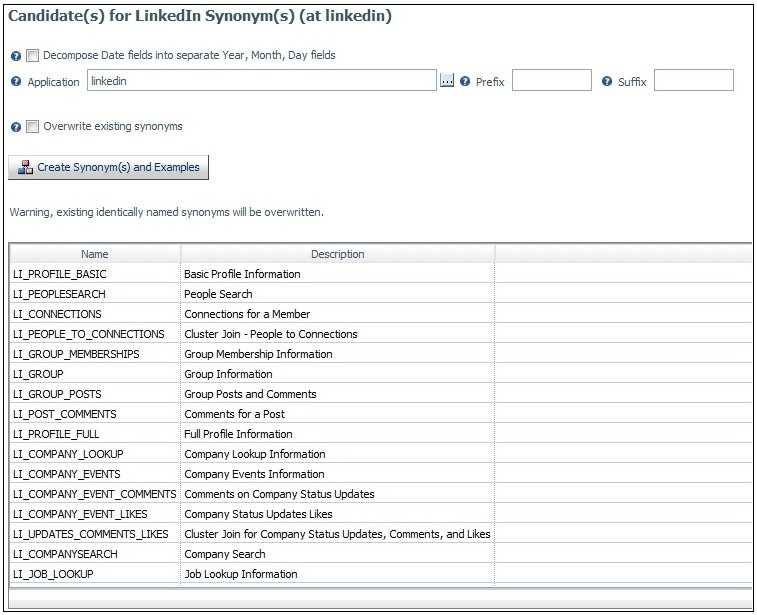Image resolution: width=757 pixels, height=615 pixels.
Task: Click Group Posts and Comments description
Action: (250, 394)
